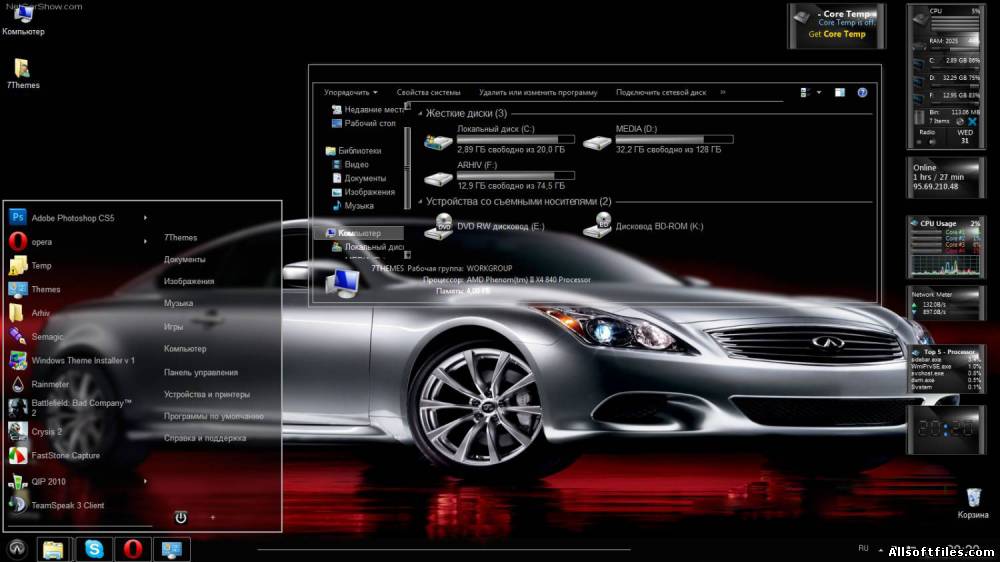Launch Adobe Photoshop CS5 from Start menu
Screen dimensions: 1000x562
[x=73, y=218]
